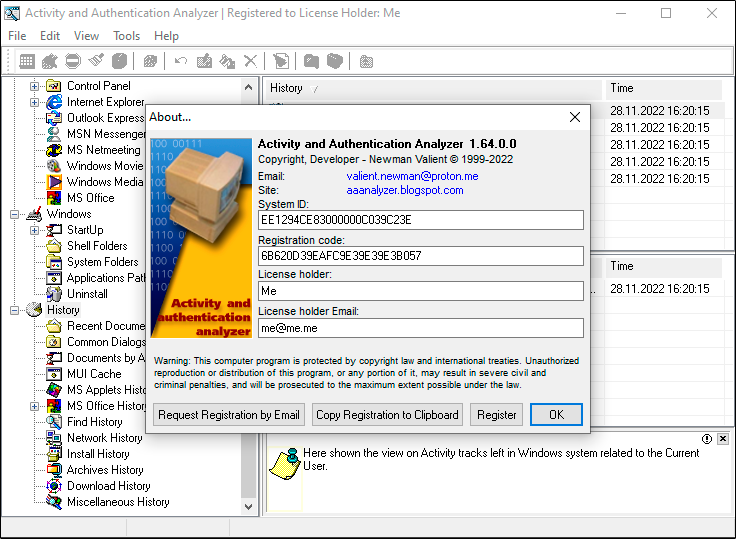Click the MS Netmeeting icon
This screenshot has height=539, width=736.
(54, 150)
